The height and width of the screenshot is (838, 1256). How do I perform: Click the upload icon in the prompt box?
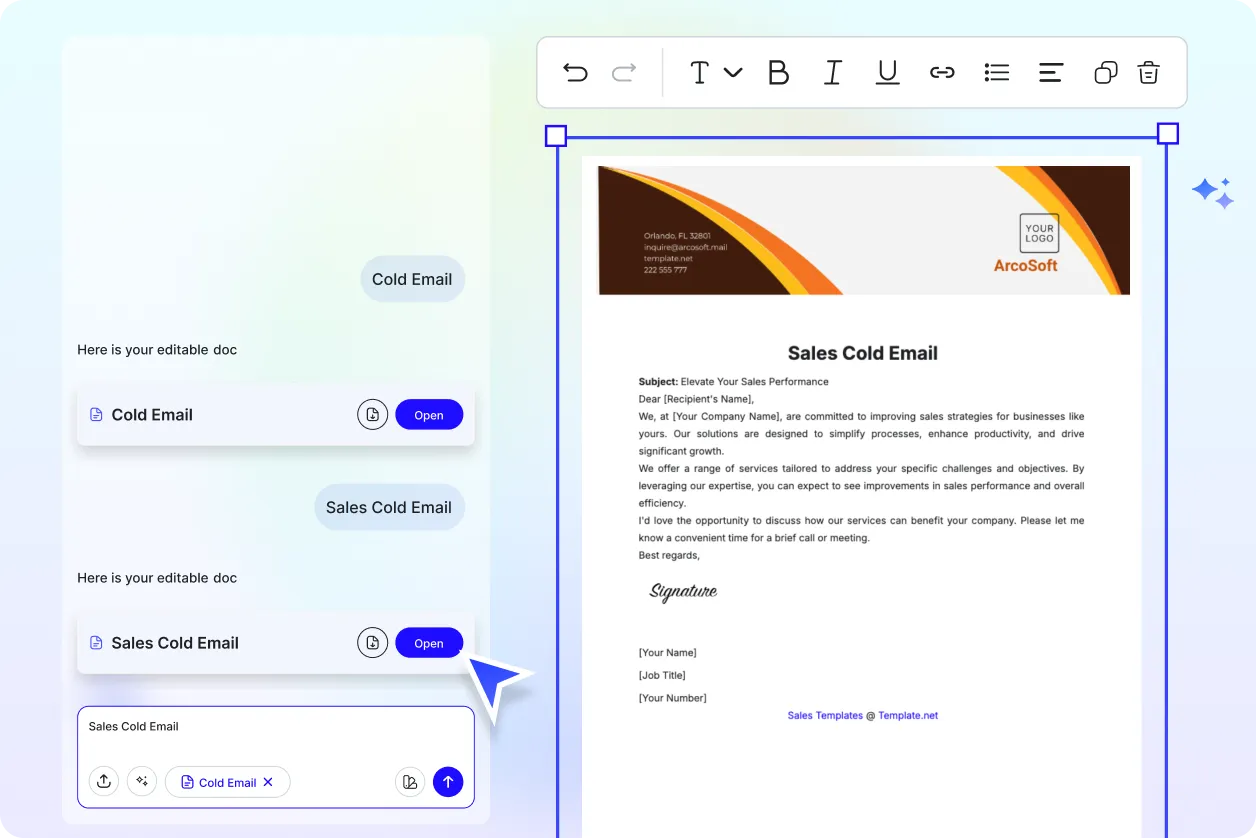tap(104, 782)
